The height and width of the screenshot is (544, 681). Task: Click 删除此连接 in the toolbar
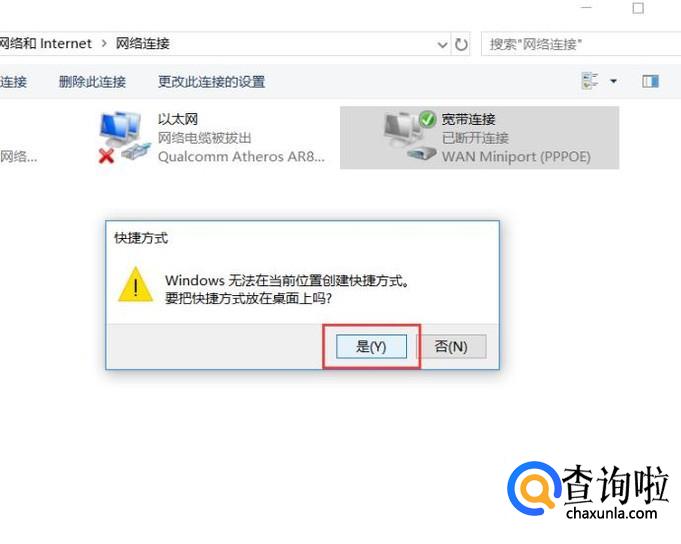pos(92,82)
